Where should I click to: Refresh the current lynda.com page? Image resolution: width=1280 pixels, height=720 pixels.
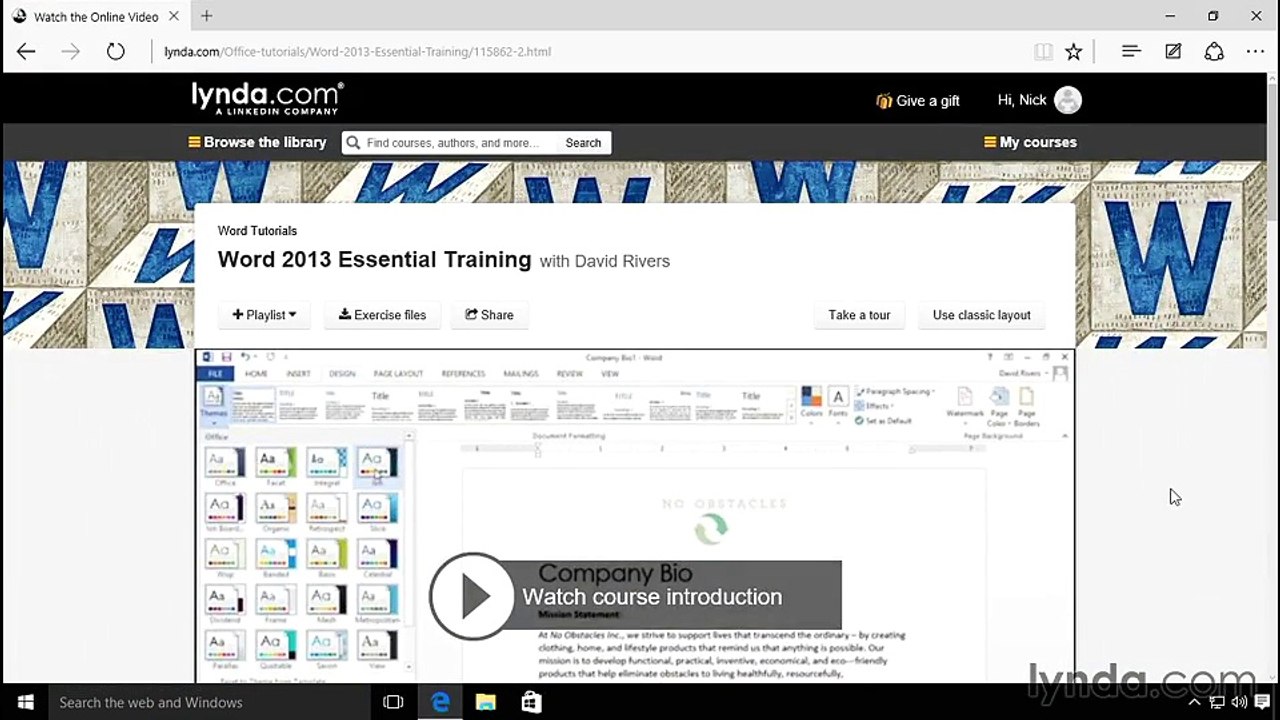(x=115, y=52)
